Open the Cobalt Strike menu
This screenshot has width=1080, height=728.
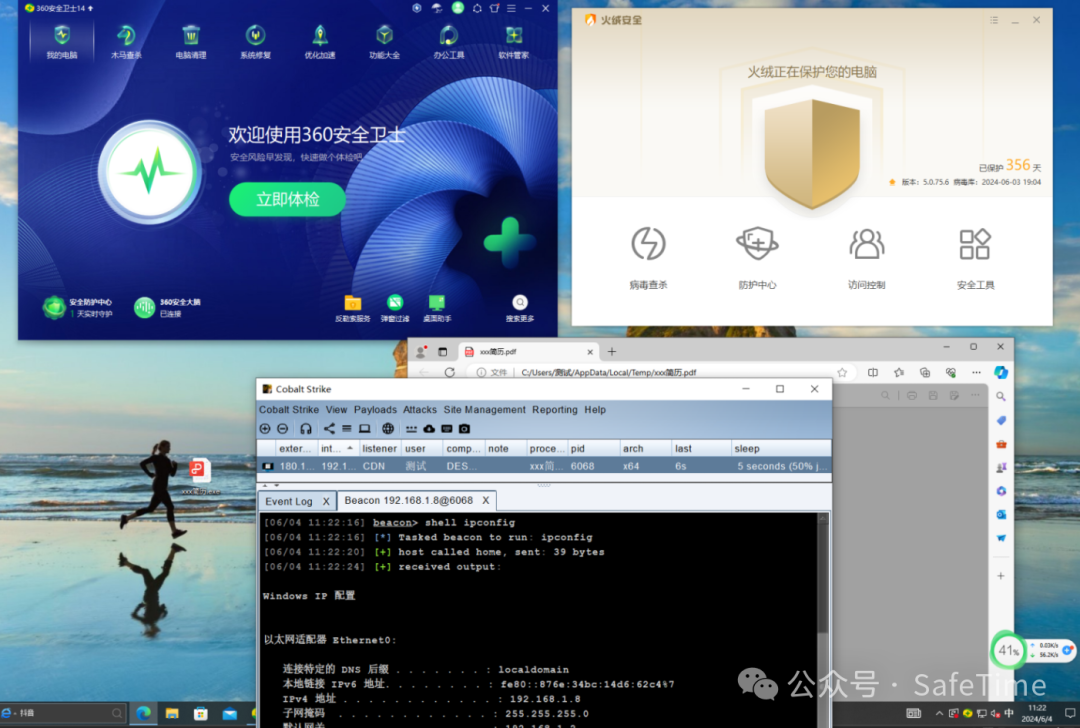289,410
